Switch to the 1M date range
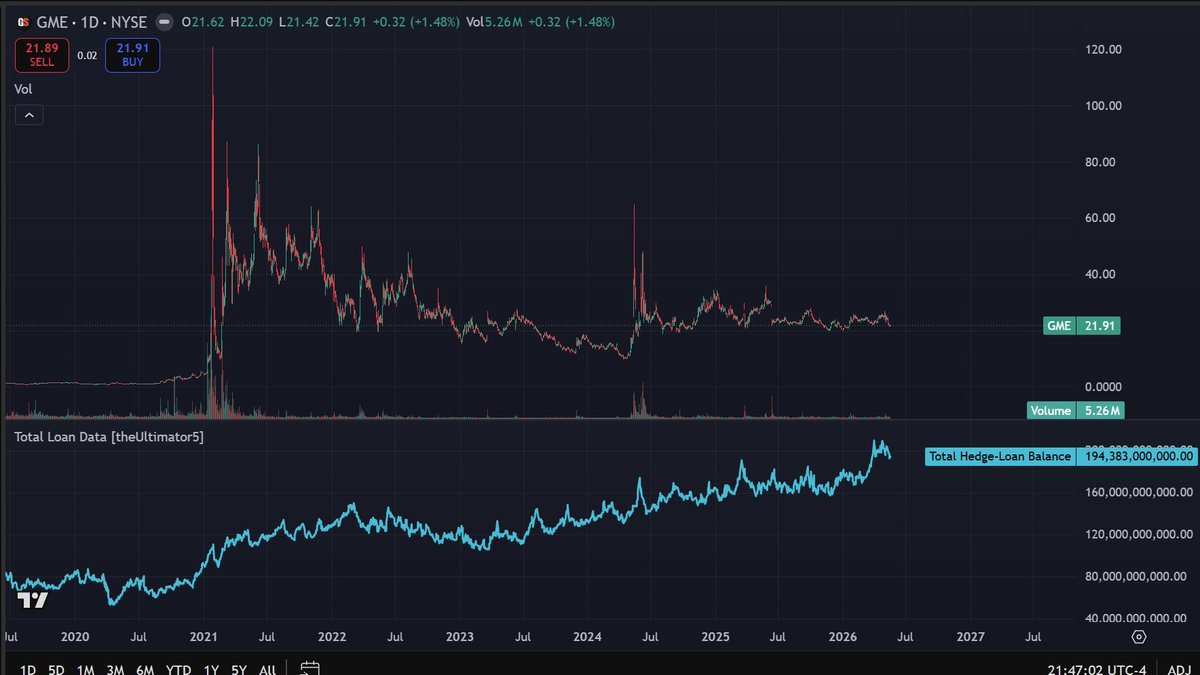This screenshot has width=1200, height=675. (x=85, y=669)
